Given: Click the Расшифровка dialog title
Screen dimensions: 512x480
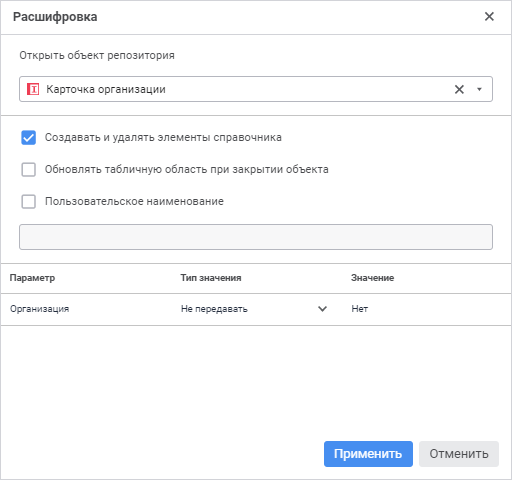Looking at the screenshot, I should coord(55,17).
